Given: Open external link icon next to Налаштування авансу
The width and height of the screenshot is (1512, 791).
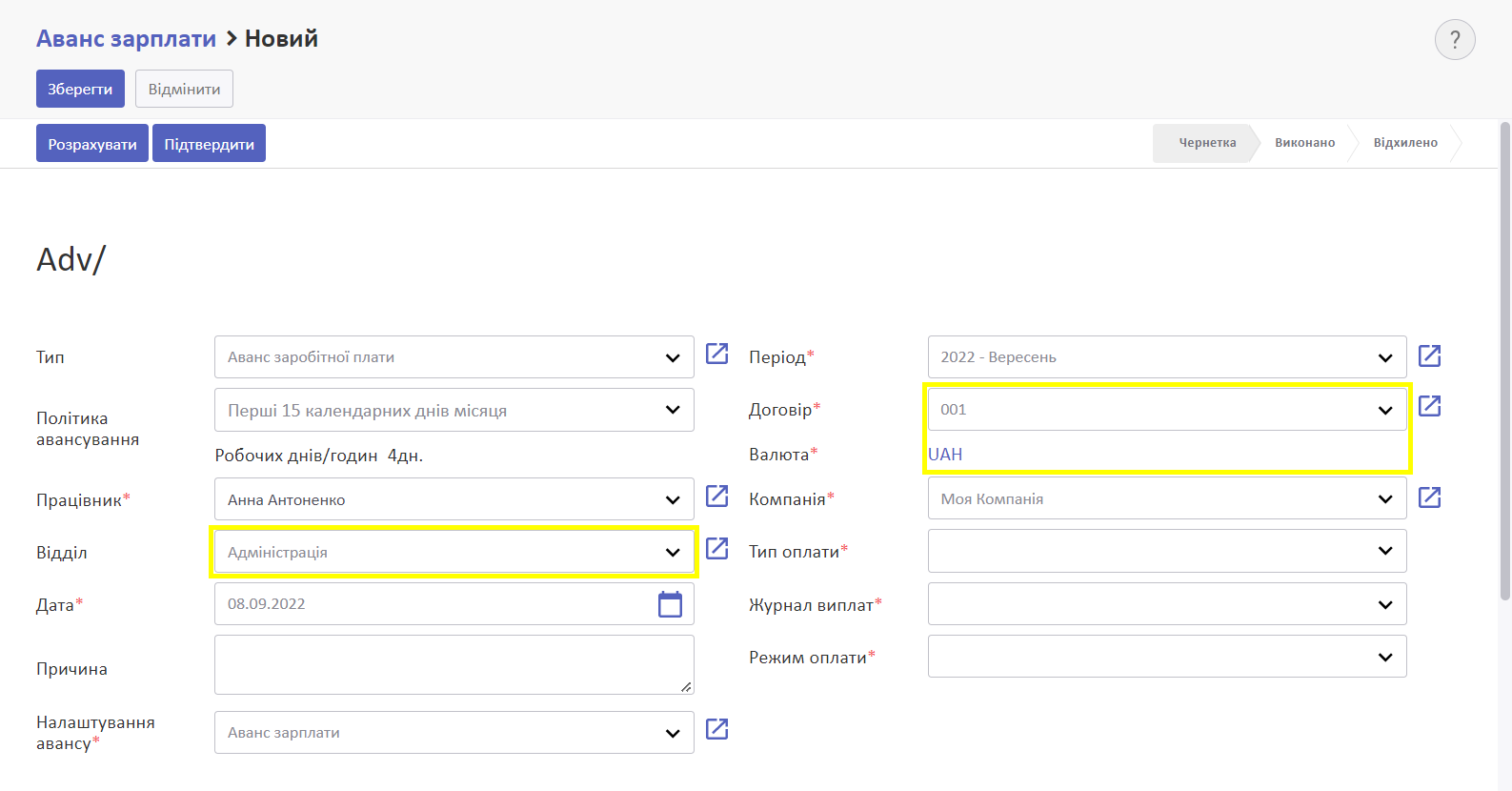Looking at the screenshot, I should pyautogui.click(x=717, y=729).
